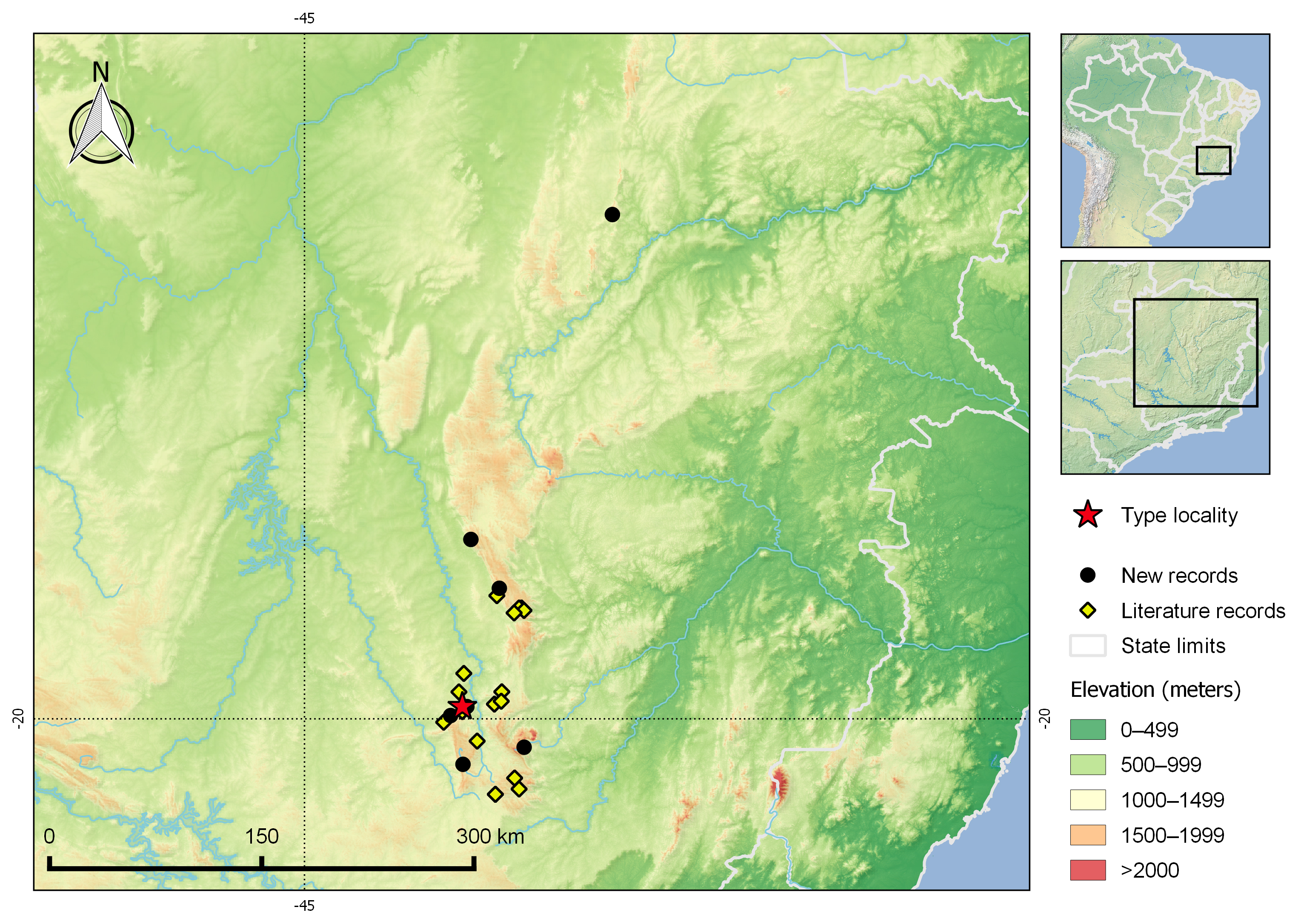
Task: Click the Type locality legend label
Action: coord(1179,515)
